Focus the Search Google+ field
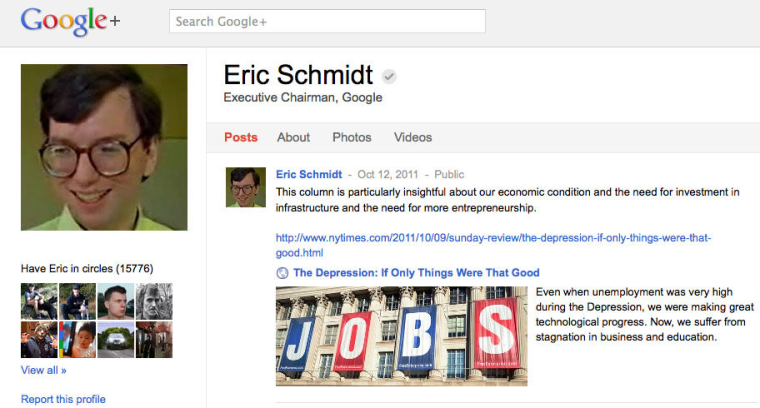The width and height of the screenshot is (760, 408). point(327,22)
